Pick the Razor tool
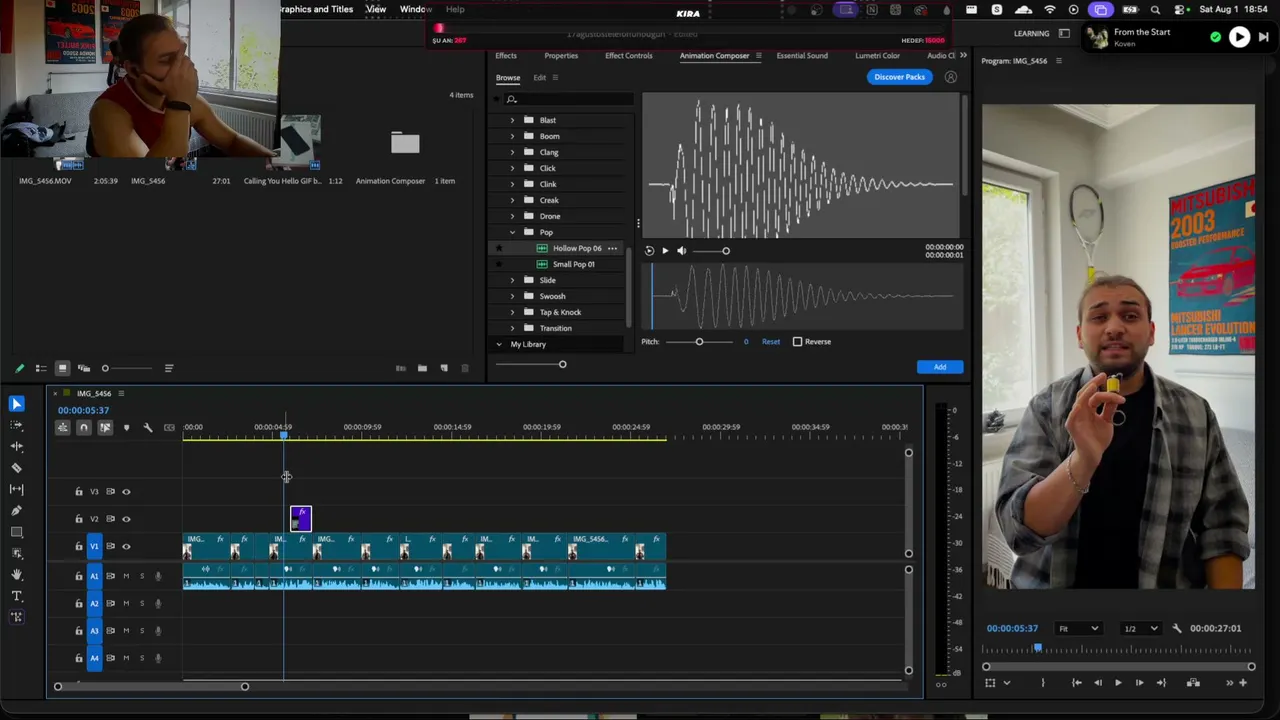1280x720 pixels. coord(17,467)
